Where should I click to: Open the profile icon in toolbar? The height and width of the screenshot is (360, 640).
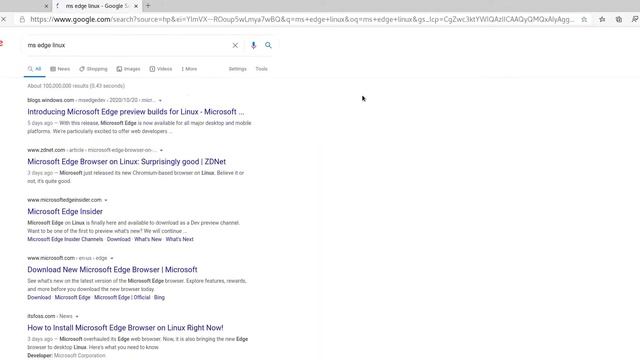pos(635,19)
